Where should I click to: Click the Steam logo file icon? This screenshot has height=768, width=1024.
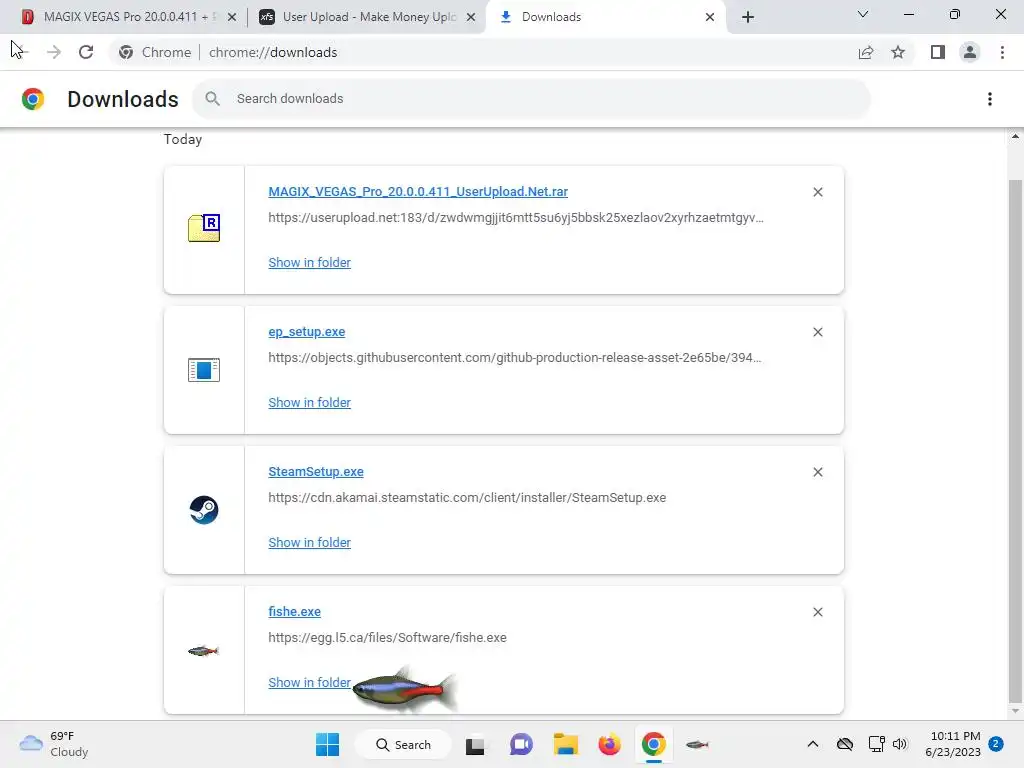[x=204, y=510]
